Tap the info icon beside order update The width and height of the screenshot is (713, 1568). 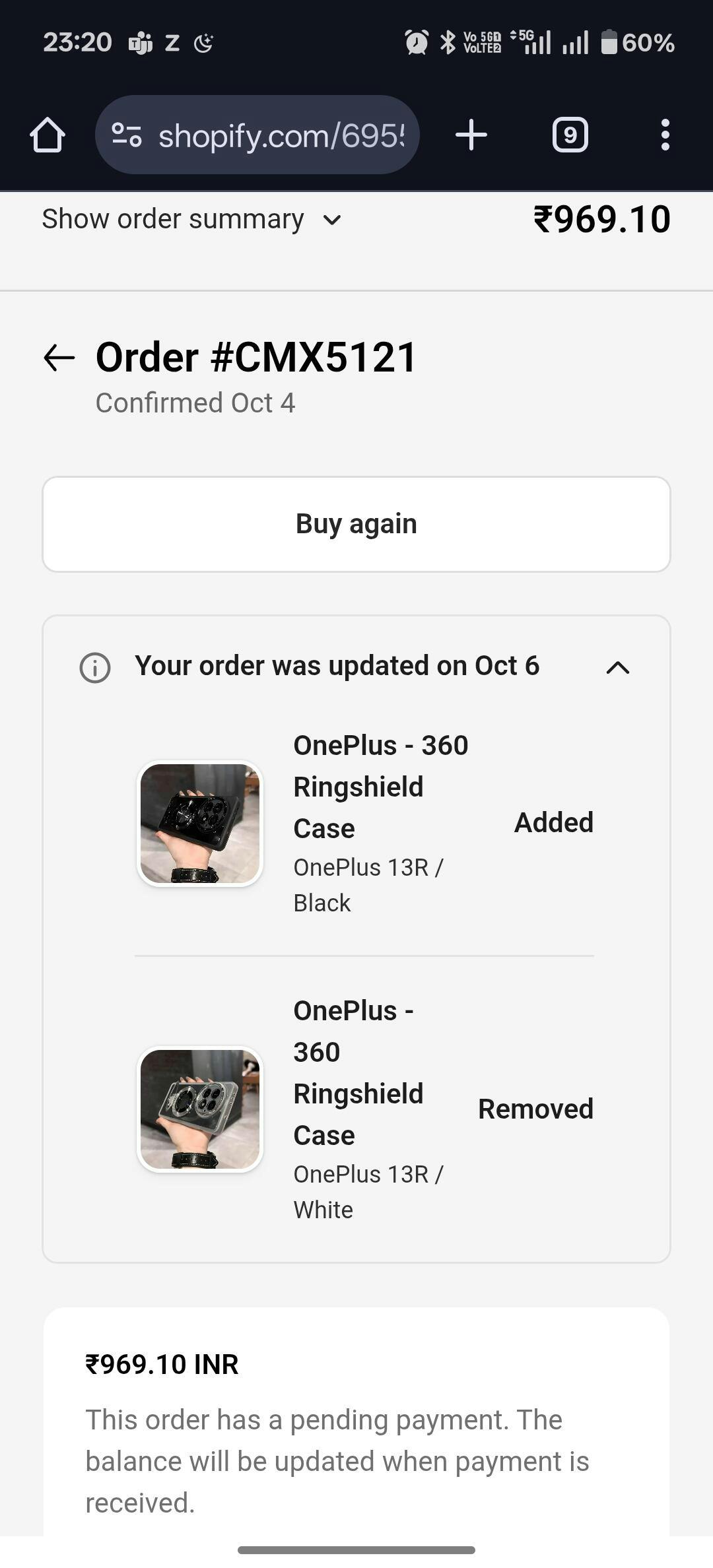pyautogui.click(x=95, y=667)
